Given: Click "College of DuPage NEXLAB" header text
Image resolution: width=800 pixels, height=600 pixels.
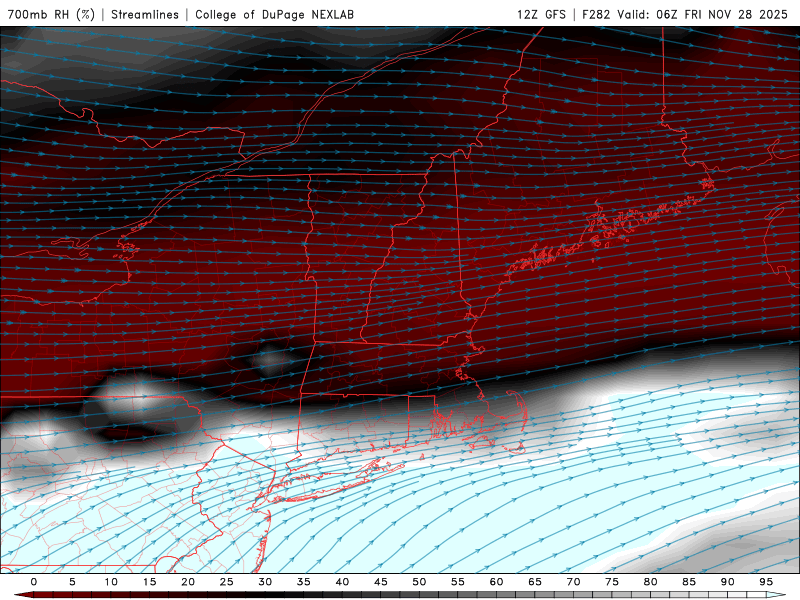Looking at the screenshot, I should (x=274, y=14).
